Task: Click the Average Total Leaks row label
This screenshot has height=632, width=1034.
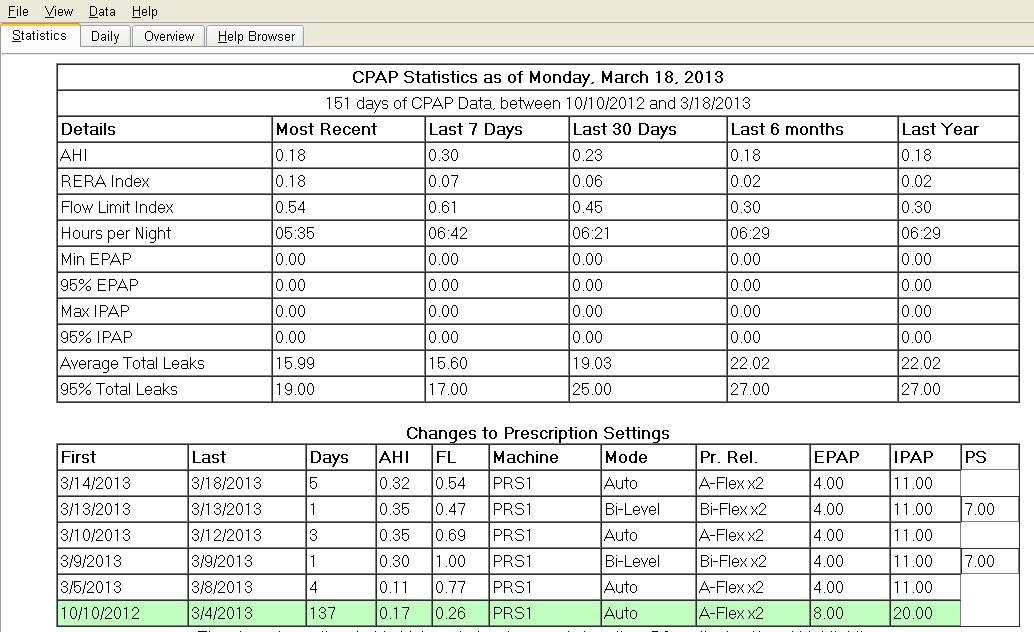Action: point(132,363)
